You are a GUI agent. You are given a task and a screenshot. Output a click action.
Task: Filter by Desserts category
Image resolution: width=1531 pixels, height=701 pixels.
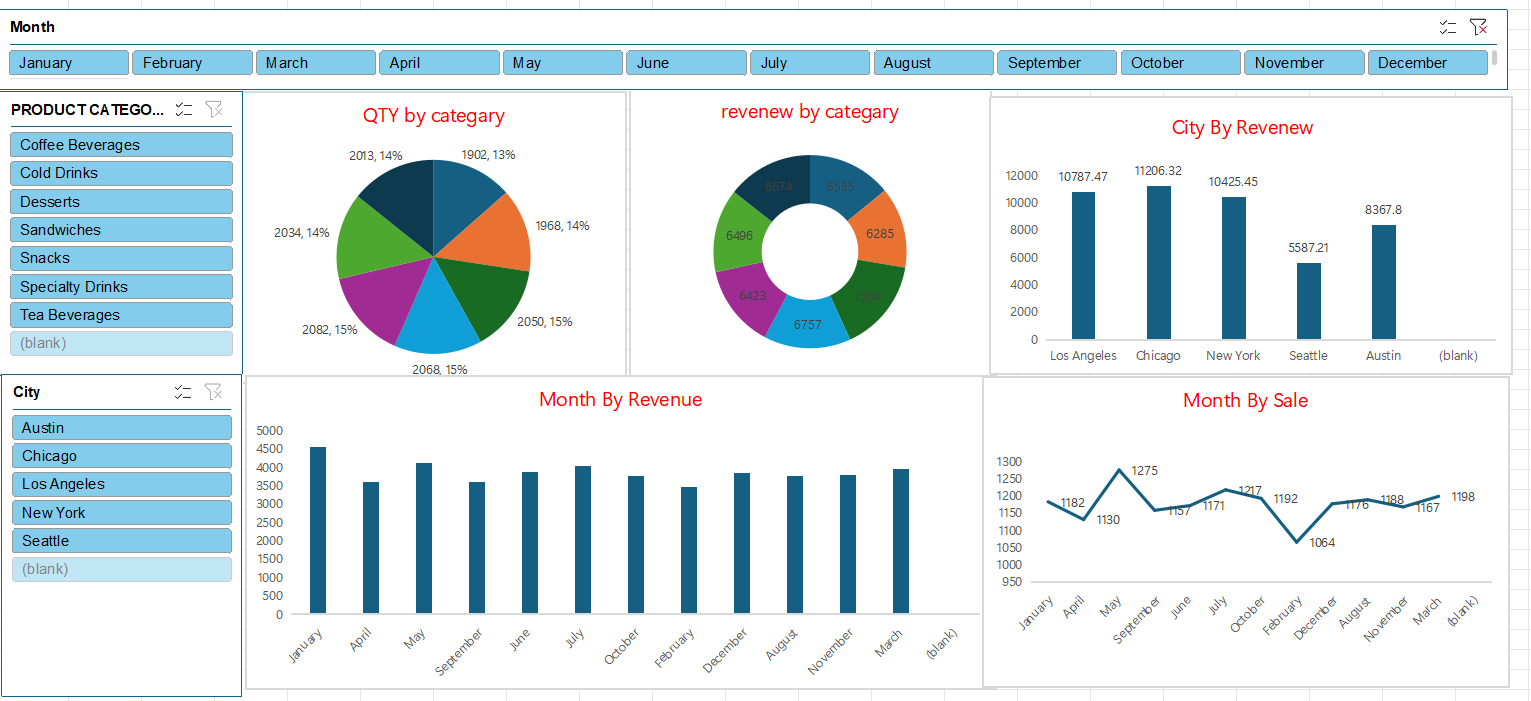pos(121,202)
